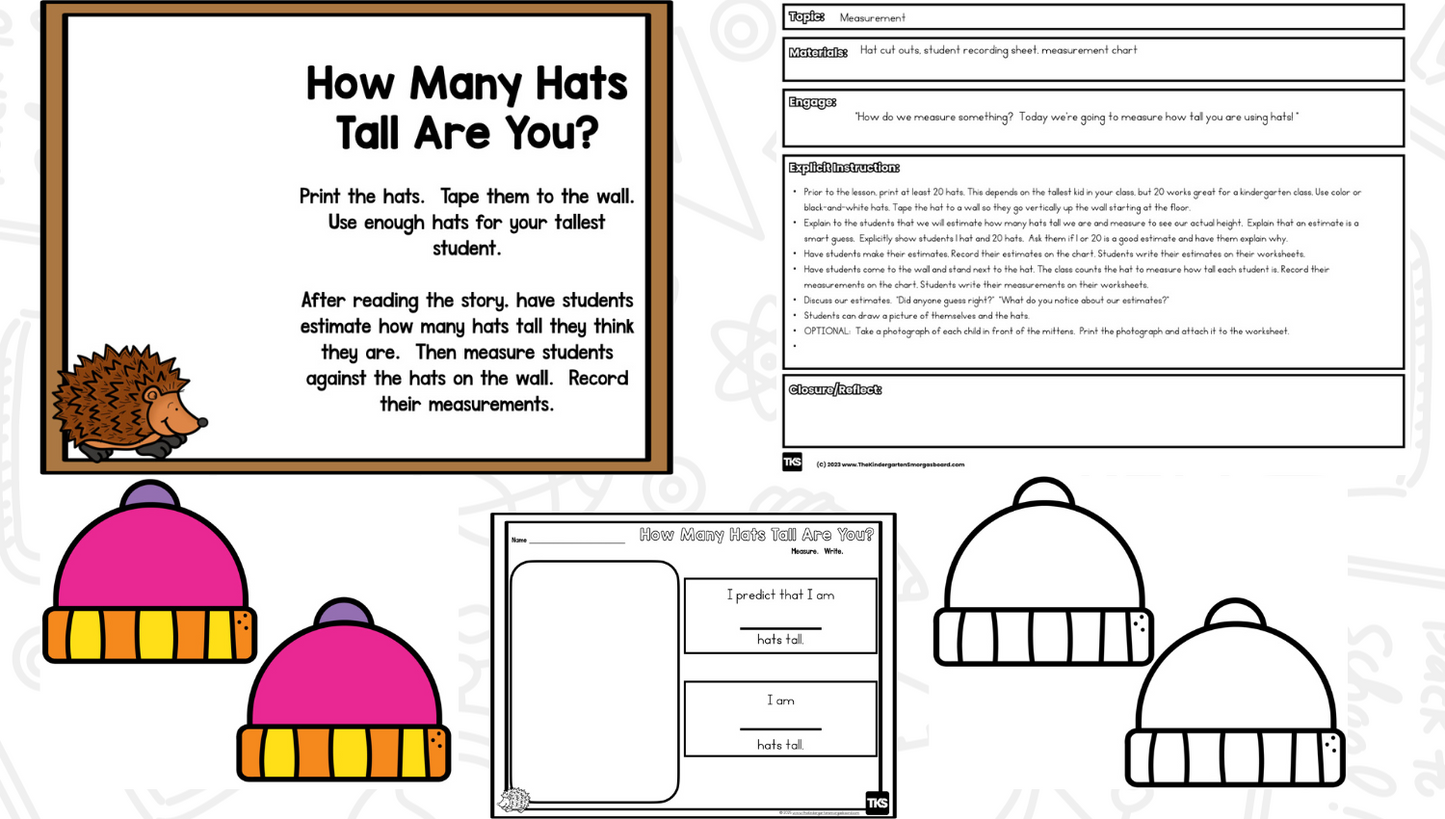
Task: Click the 'How Many Hats Tall Are You?' title
Action: click(466, 107)
